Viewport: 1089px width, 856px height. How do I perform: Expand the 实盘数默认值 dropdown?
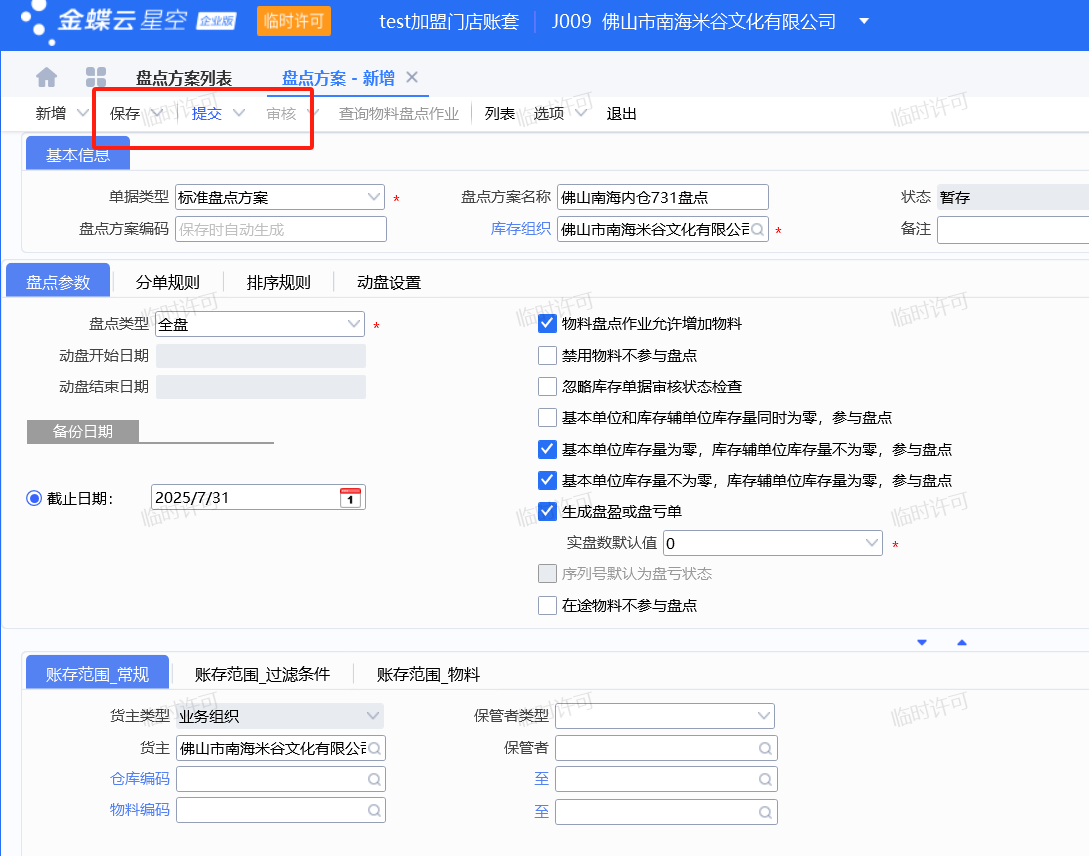(871, 543)
